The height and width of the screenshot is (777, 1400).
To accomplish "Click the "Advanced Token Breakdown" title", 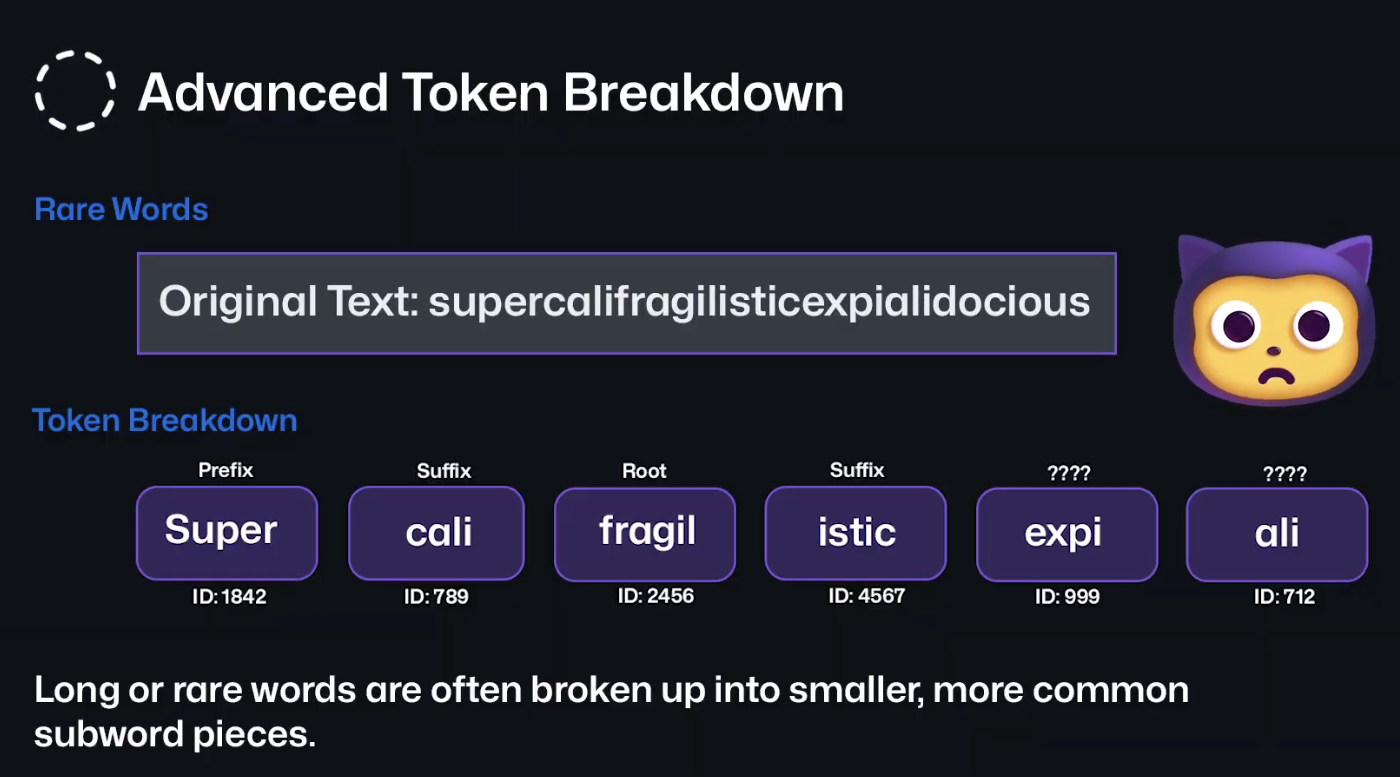I will click(x=490, y=92).
